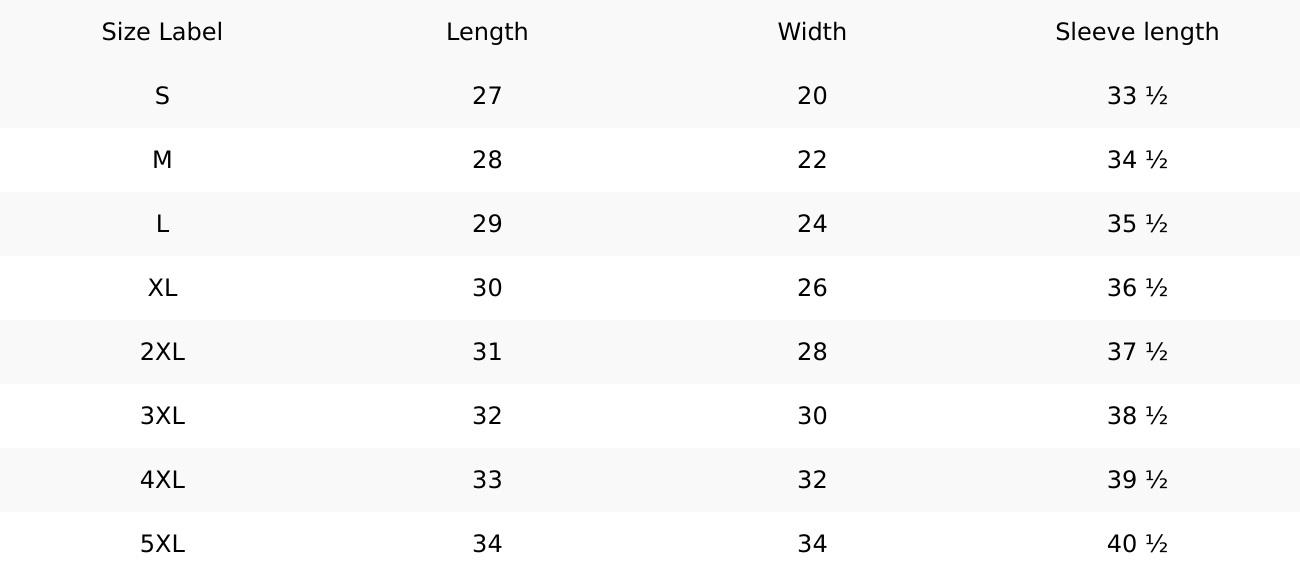Viewport: 1300px width, 576px height.
Task: Choose the 2XL size label cell
Action: pyautogui.click(x=162, y=352)
